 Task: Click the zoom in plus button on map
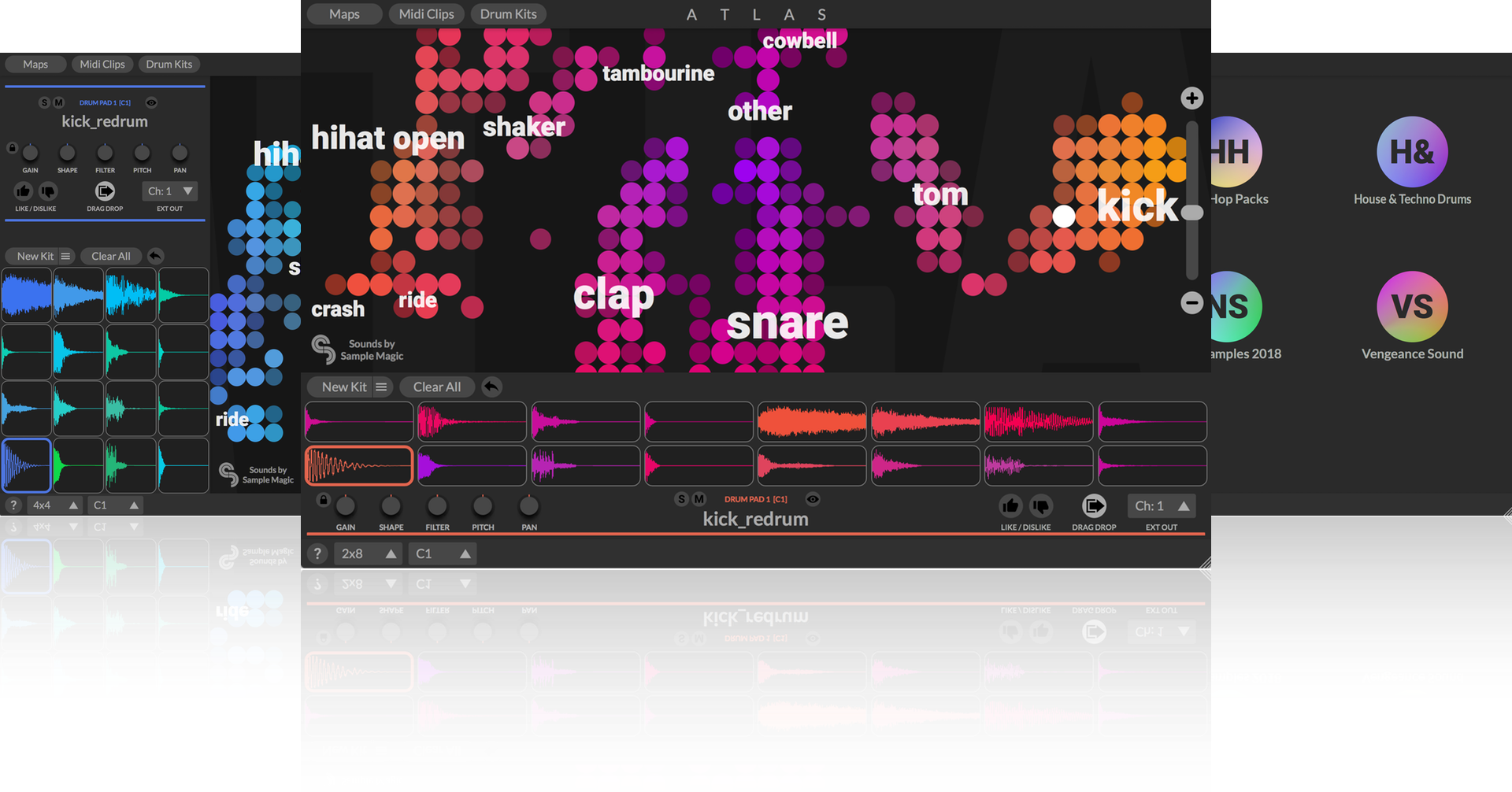pos(1191,98)
